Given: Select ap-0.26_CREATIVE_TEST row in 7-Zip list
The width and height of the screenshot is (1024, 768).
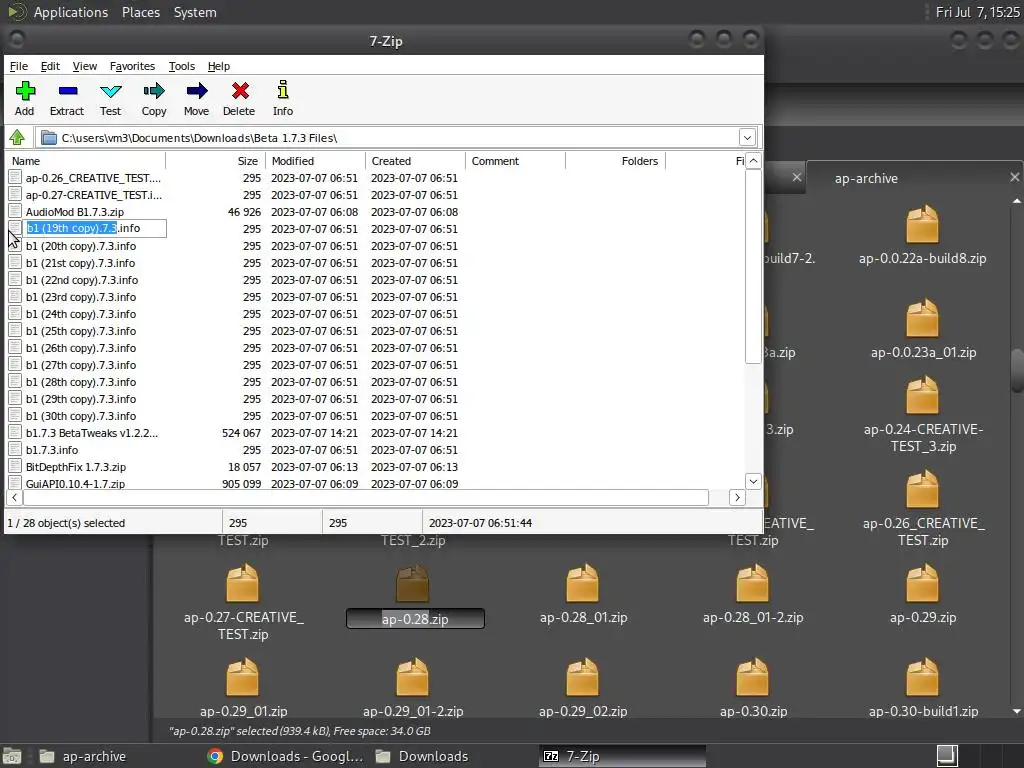Looking at the screenshot, I should (x=93, y=178).
